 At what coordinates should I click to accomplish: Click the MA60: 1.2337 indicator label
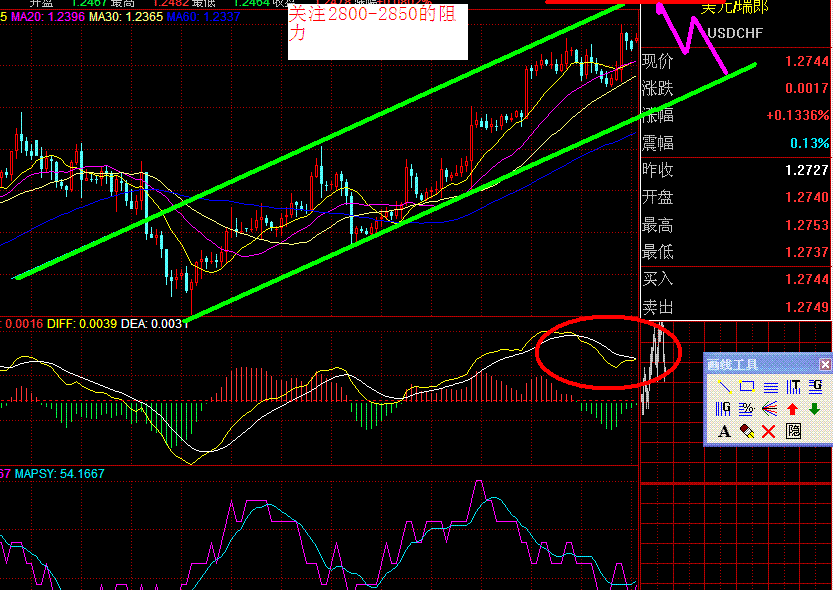(203, 17)
